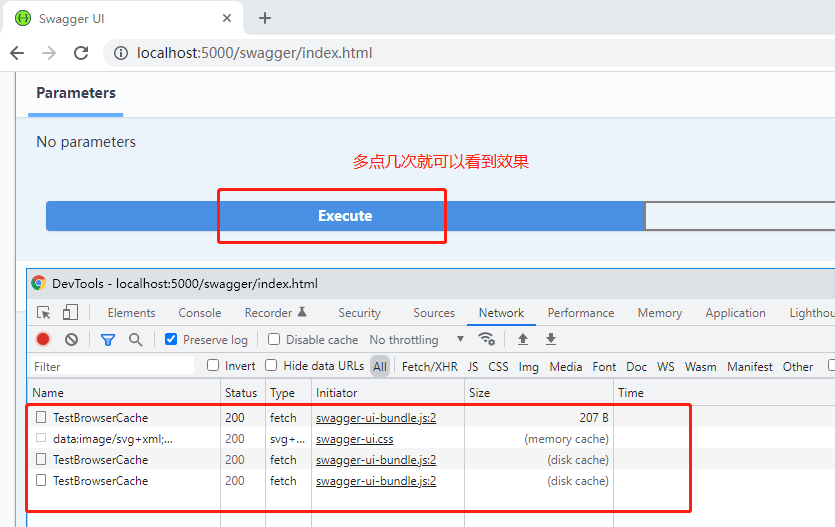The width and height of the screenshot is (835, 527).
Task: Sort network table by Name column
Action: (x=124, y=393)
